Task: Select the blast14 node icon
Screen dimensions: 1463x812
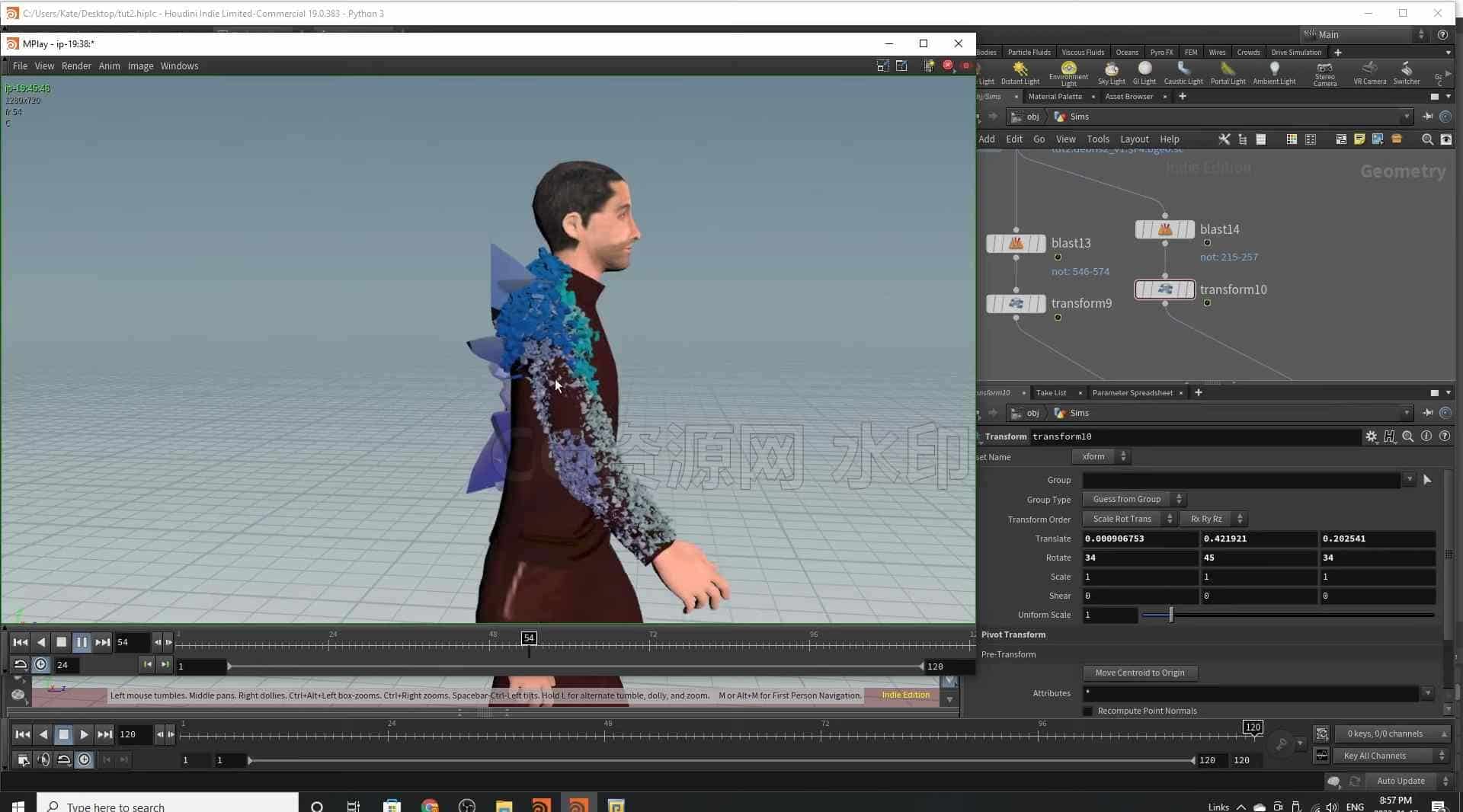Action: tap(1165, 229)
